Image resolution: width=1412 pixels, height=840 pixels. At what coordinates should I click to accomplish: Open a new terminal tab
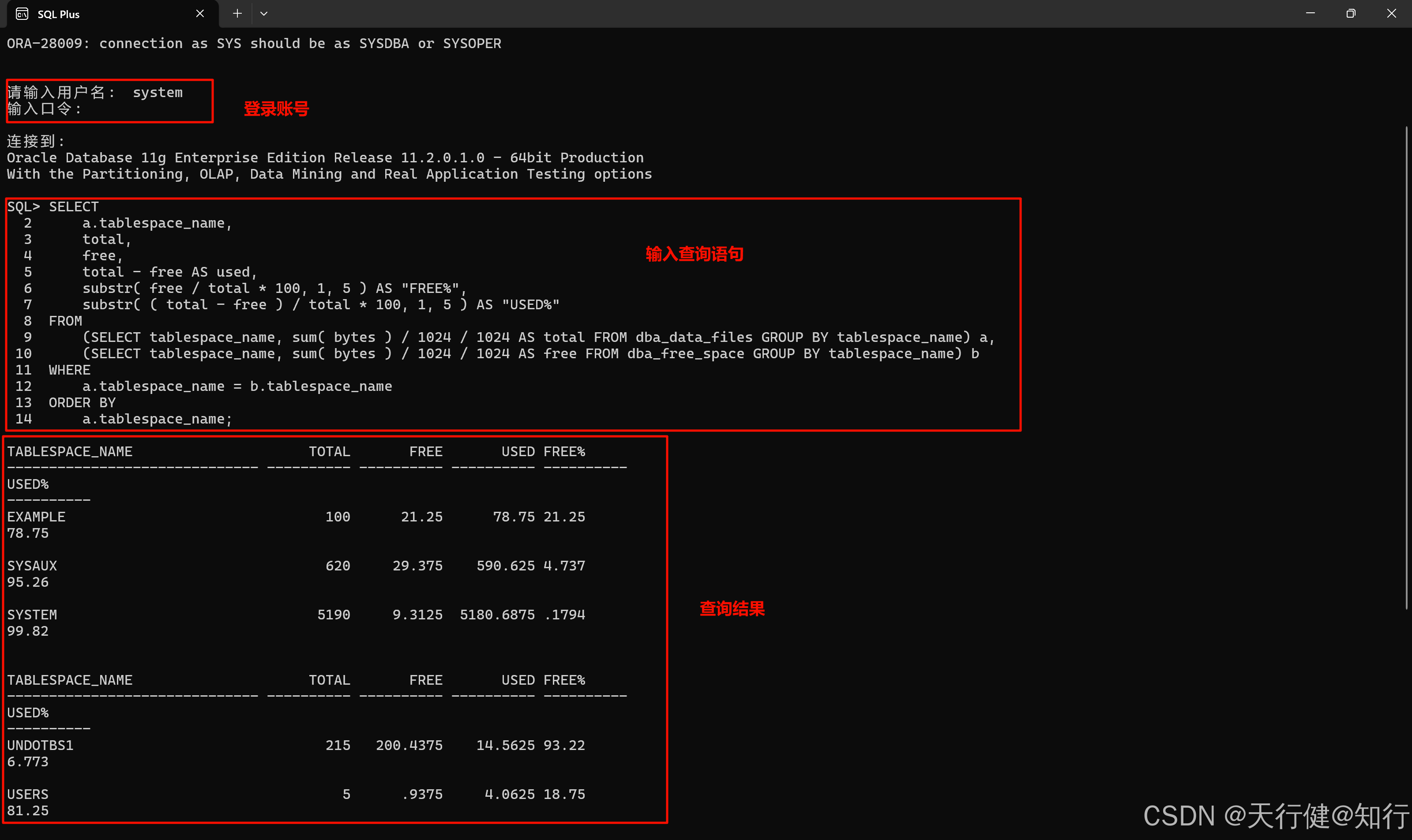point(237,14)
